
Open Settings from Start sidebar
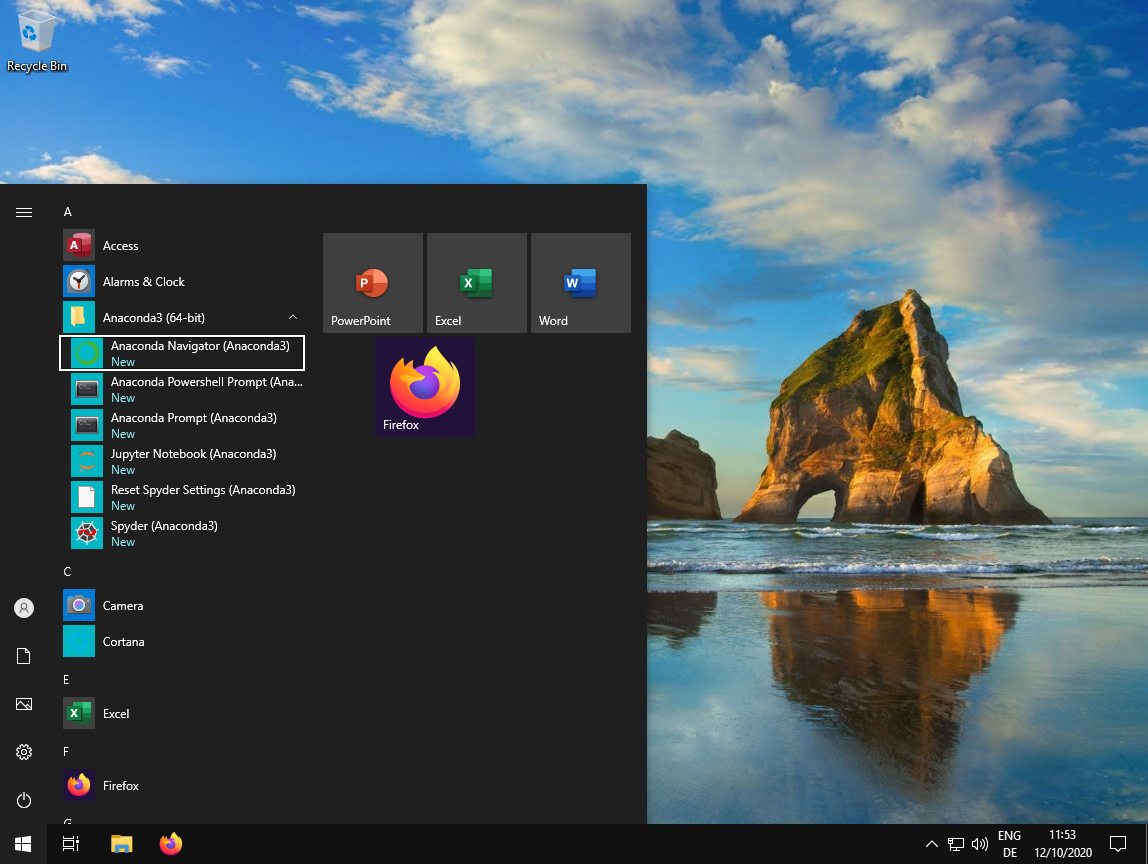click(x=24, y=752)
